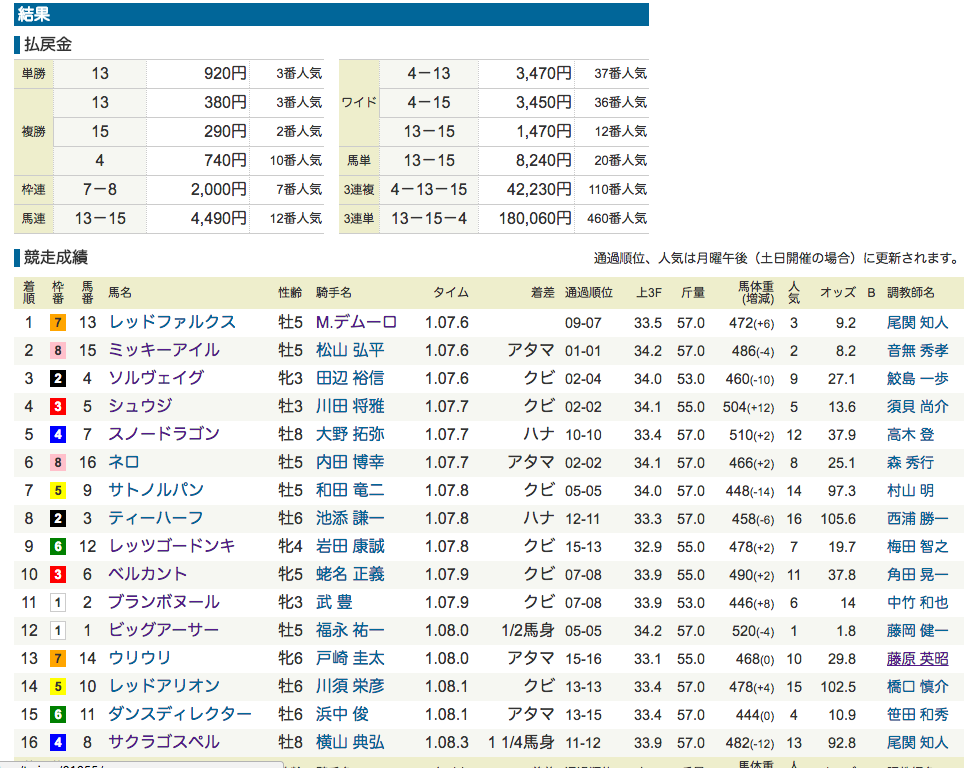Screen dimensions: 976x768
Task: Open jockey profile 川須 栄彦
Action: point(350,686)
